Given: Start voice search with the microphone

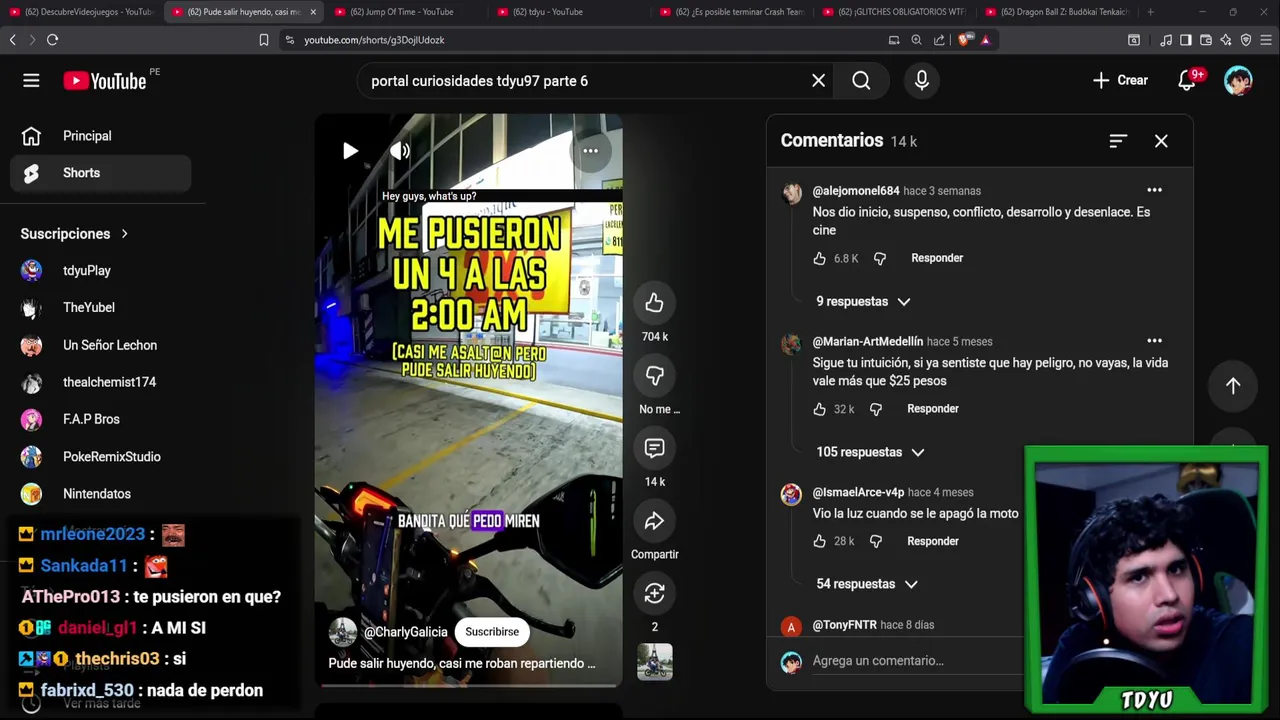Looking at the screenshot, I should [x=922, y=81].
